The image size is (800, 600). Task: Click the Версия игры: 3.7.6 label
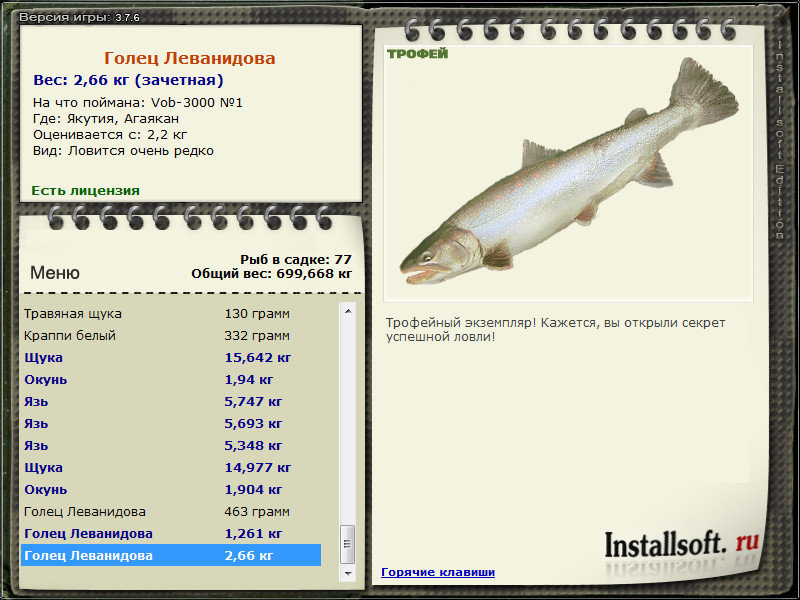tap(79, 17)
